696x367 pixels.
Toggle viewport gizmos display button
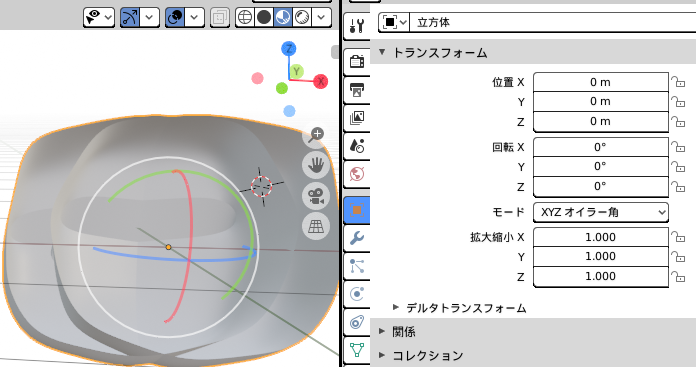coord(130,18)
